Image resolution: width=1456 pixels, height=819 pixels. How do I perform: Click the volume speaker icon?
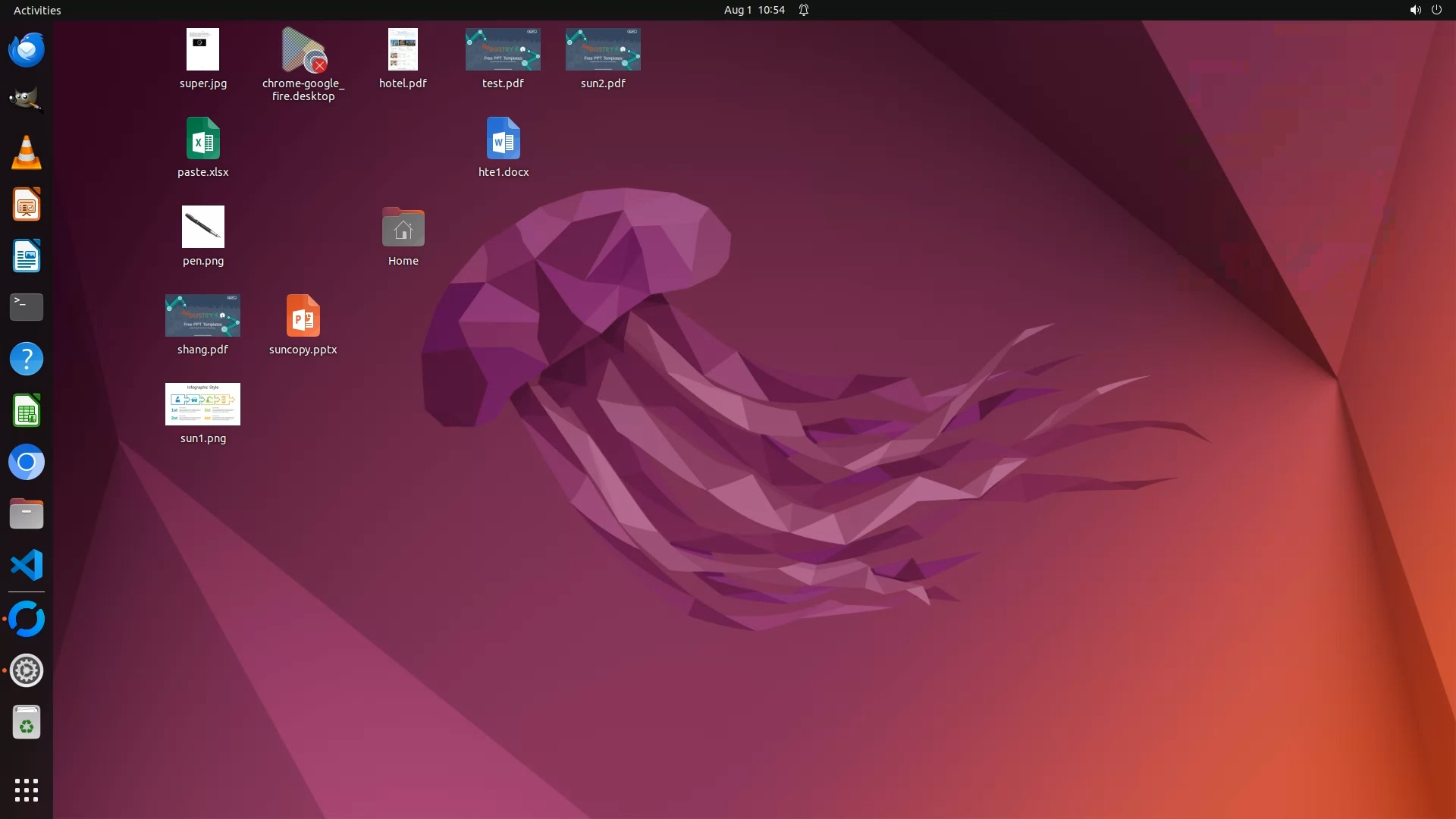click(x=1415, y=10)
